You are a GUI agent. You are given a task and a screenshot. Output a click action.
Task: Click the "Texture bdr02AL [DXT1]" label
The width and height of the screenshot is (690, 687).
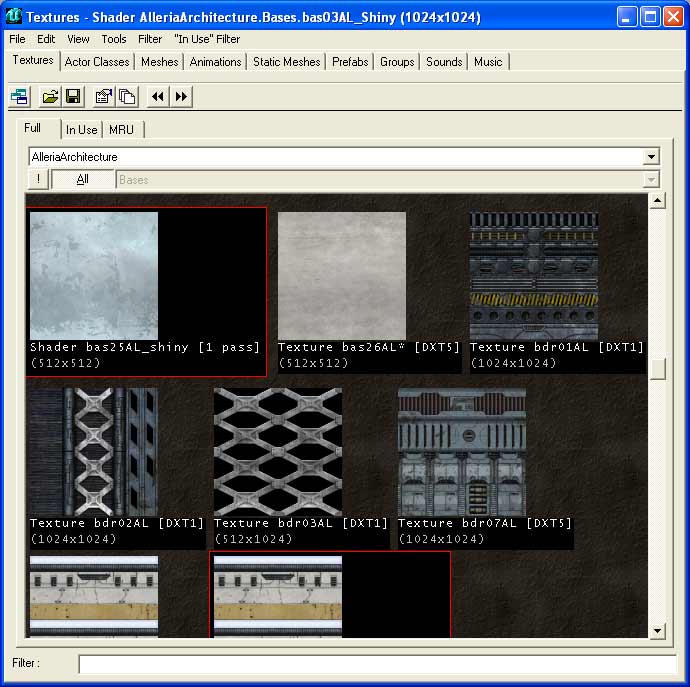117,523
